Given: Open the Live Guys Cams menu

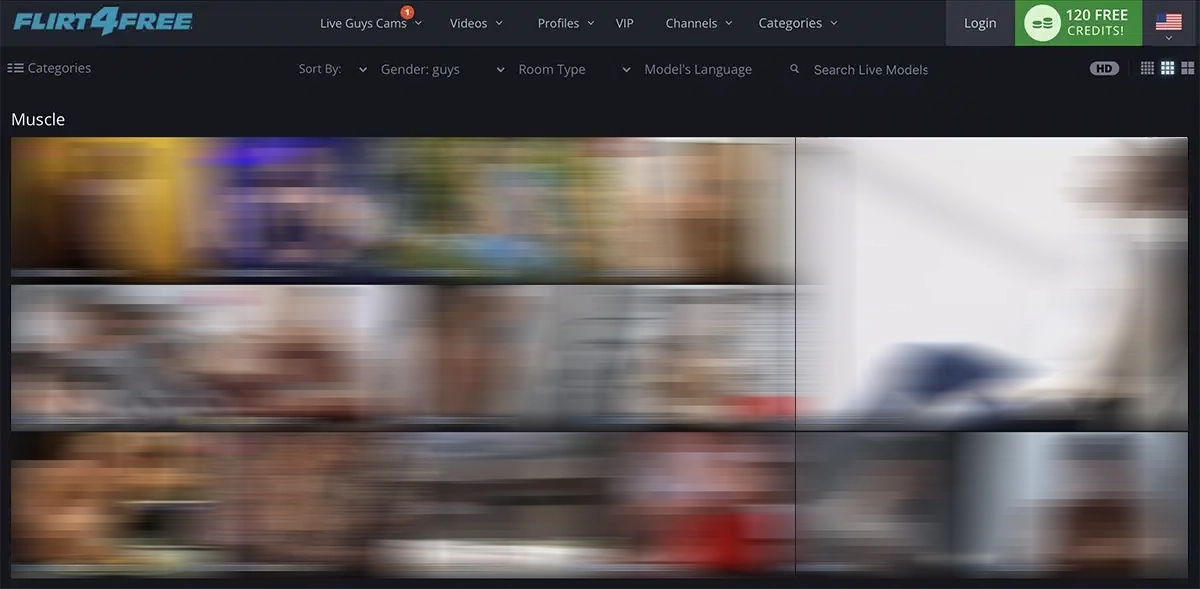Looking at the screenshot, I should click(370, 23).
